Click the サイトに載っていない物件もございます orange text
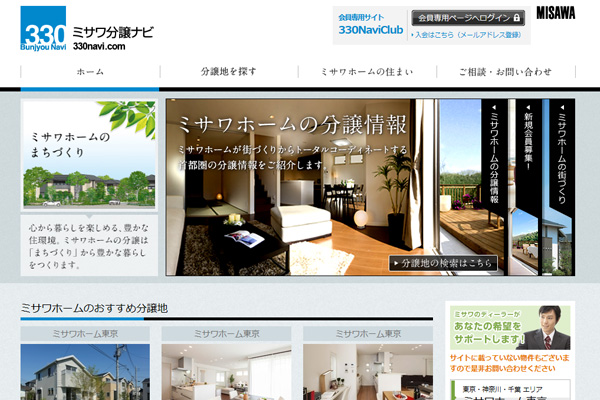 509,363
